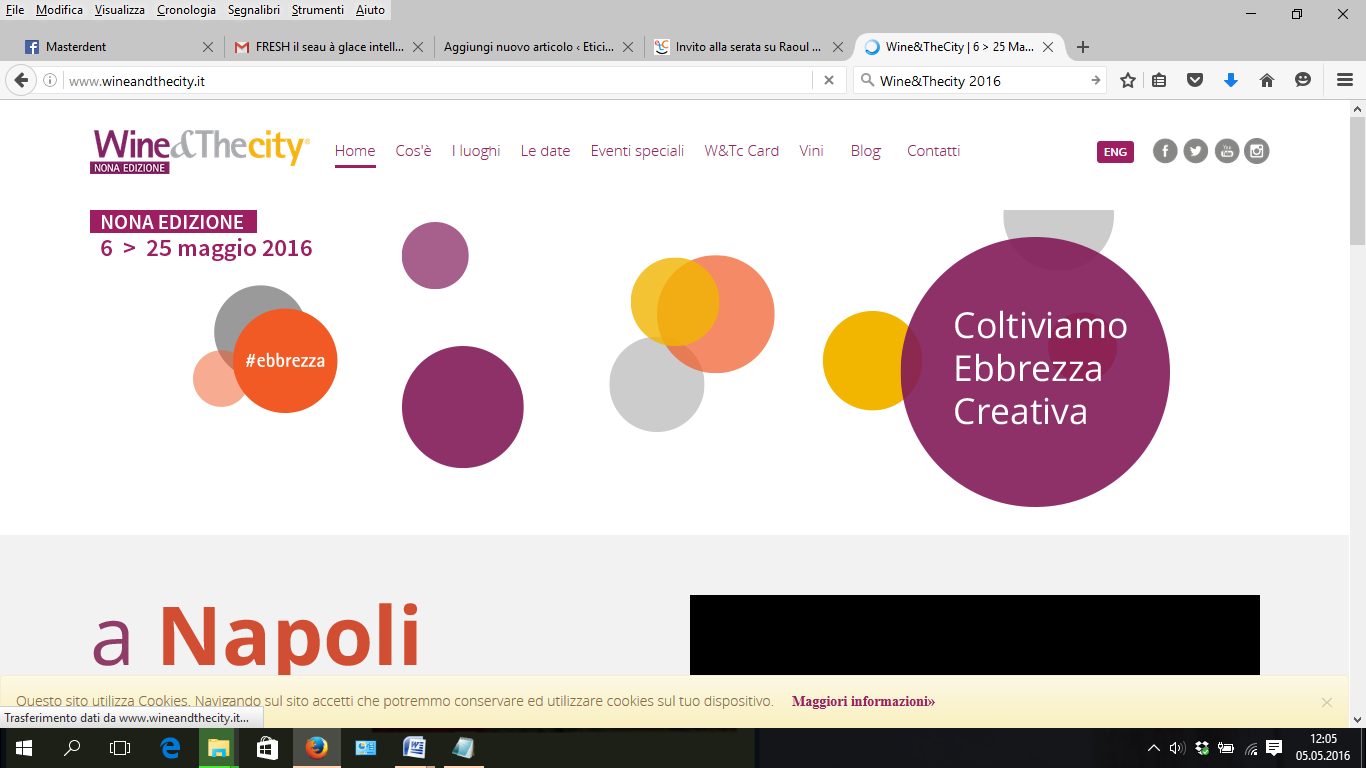Open the Cronologia menu

186,10
